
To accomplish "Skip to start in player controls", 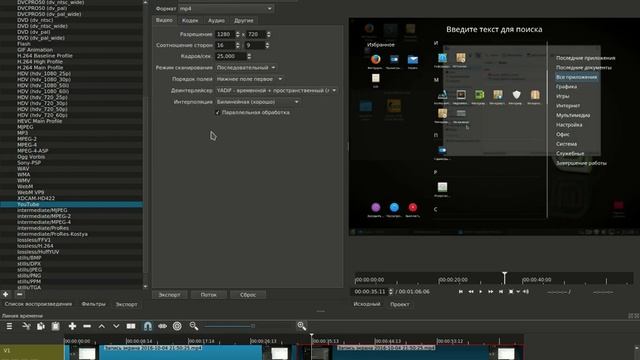I will coord(461,292).
